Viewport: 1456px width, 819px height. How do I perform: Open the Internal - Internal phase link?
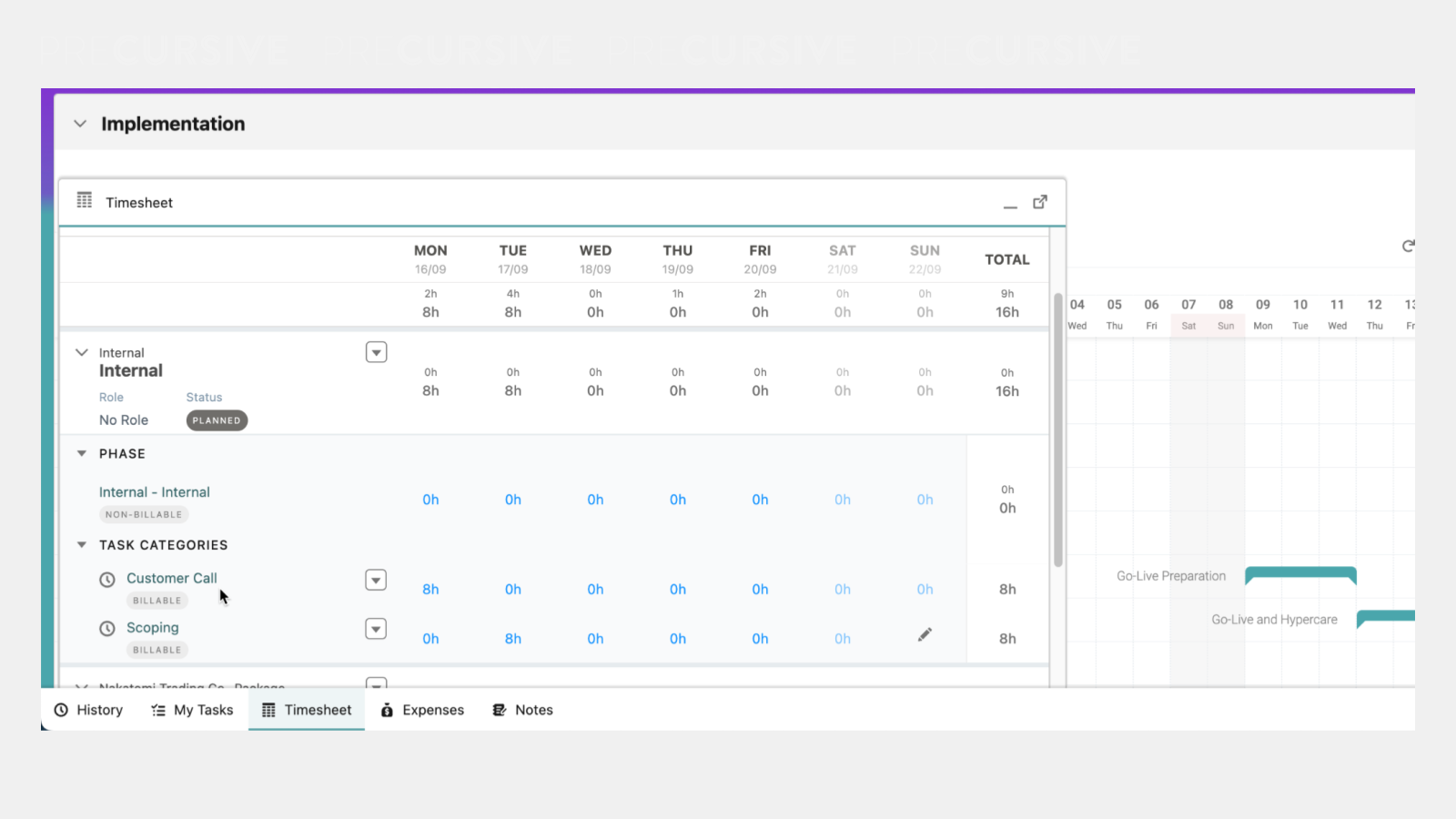click(155, 492)
